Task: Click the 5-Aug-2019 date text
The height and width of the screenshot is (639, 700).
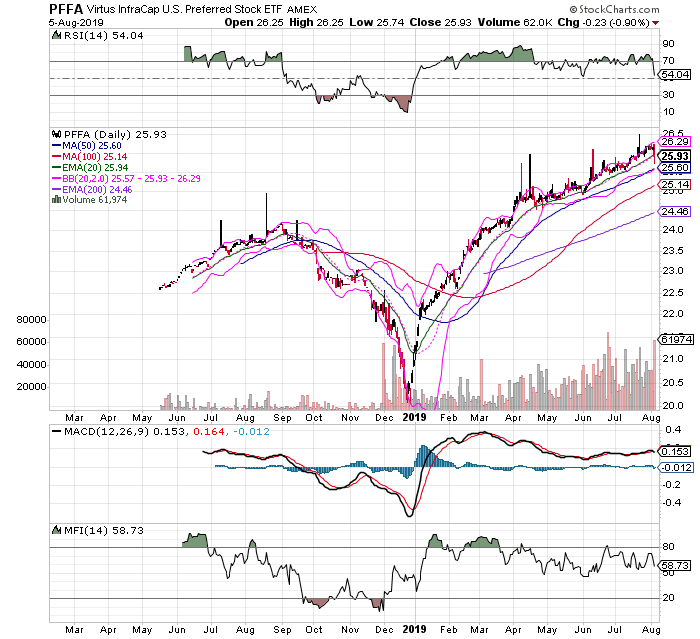Action: pyautogui.click(x=76, y=22)
